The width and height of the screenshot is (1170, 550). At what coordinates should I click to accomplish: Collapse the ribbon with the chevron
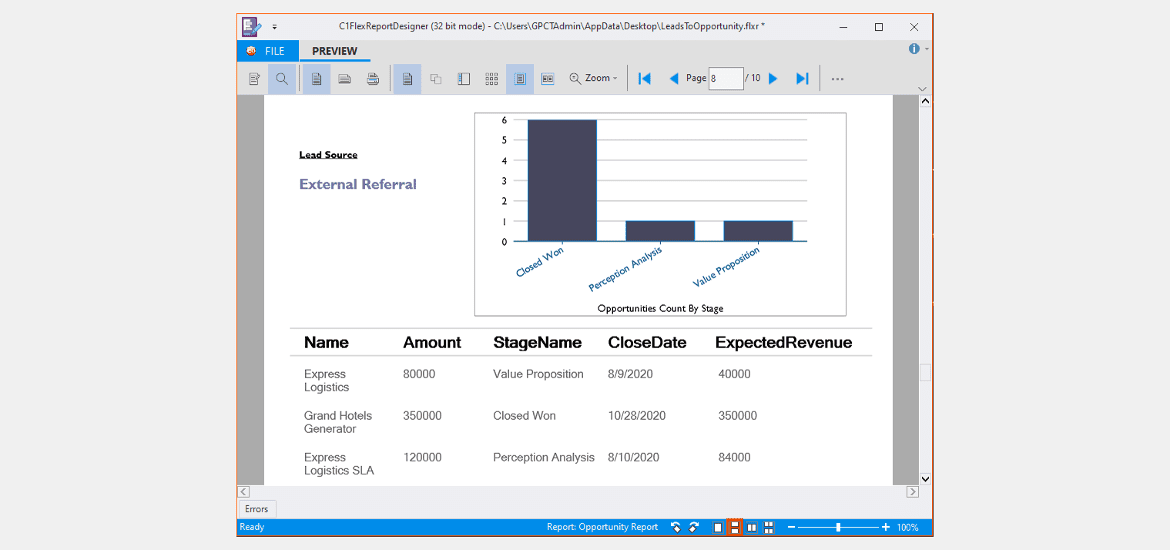(922, 89)
